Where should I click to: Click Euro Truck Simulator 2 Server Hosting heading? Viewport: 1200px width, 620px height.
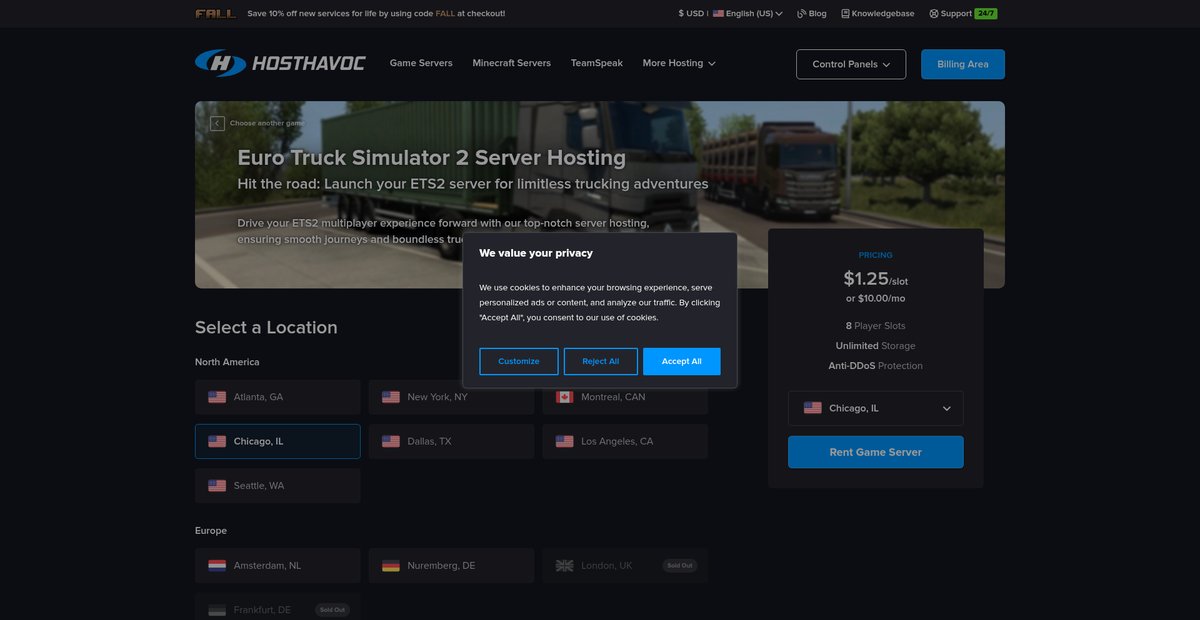click(x=432, y=157)
